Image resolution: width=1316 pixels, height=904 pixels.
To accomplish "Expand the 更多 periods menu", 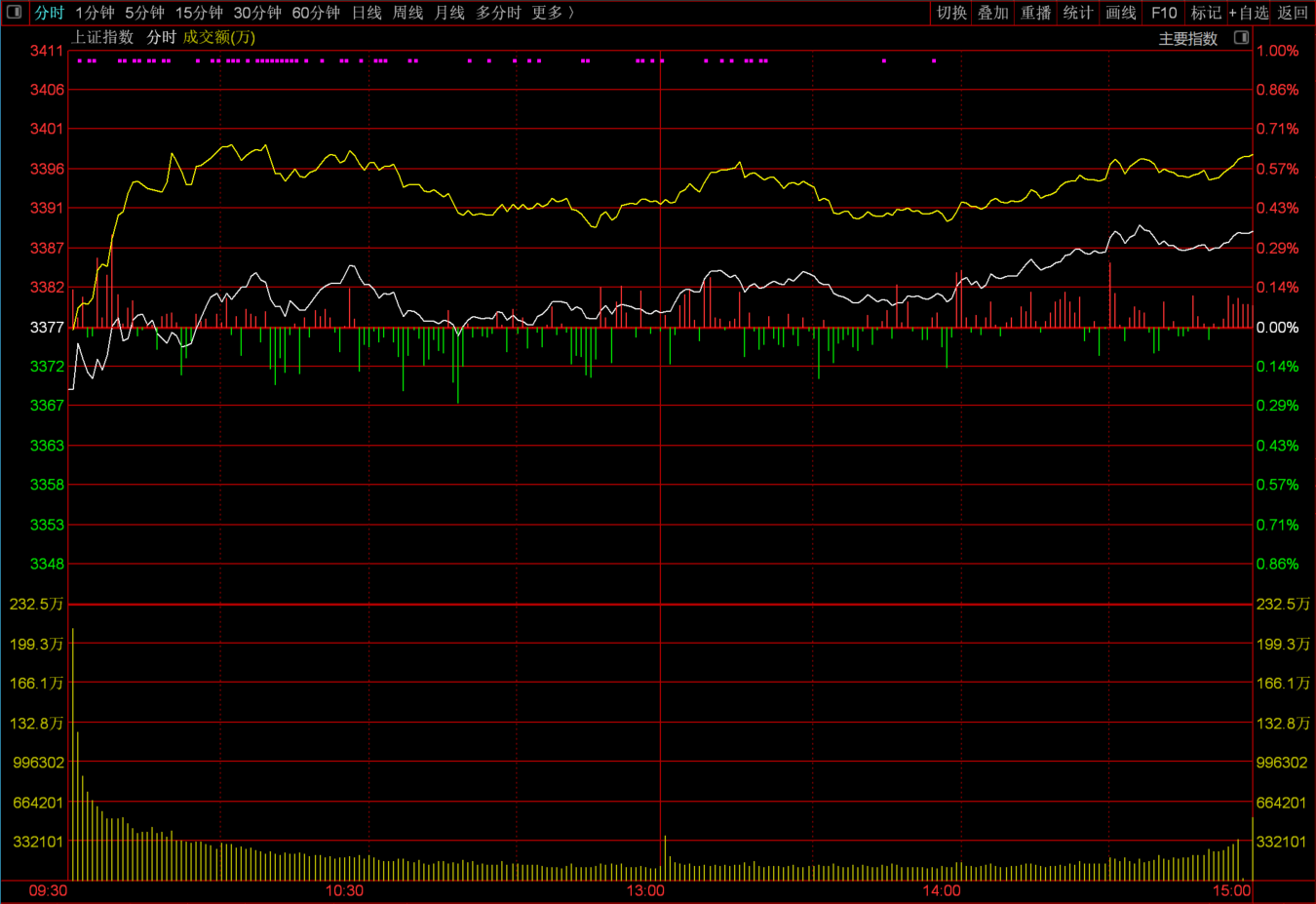I will [x=553, y=13].
